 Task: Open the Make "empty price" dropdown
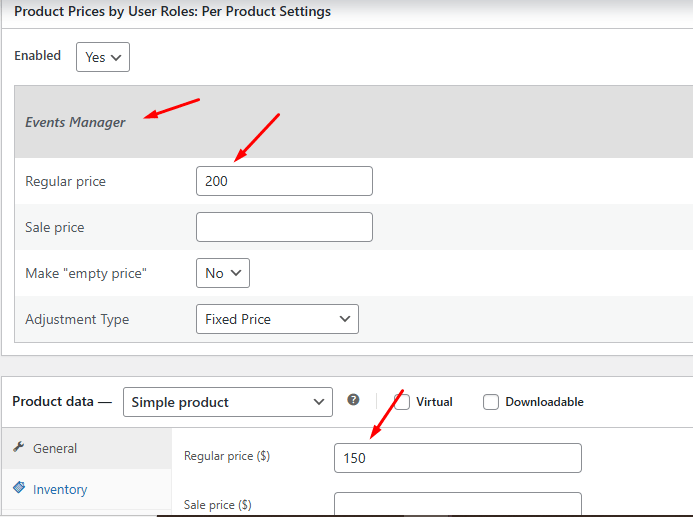click(x=223, y=273)
